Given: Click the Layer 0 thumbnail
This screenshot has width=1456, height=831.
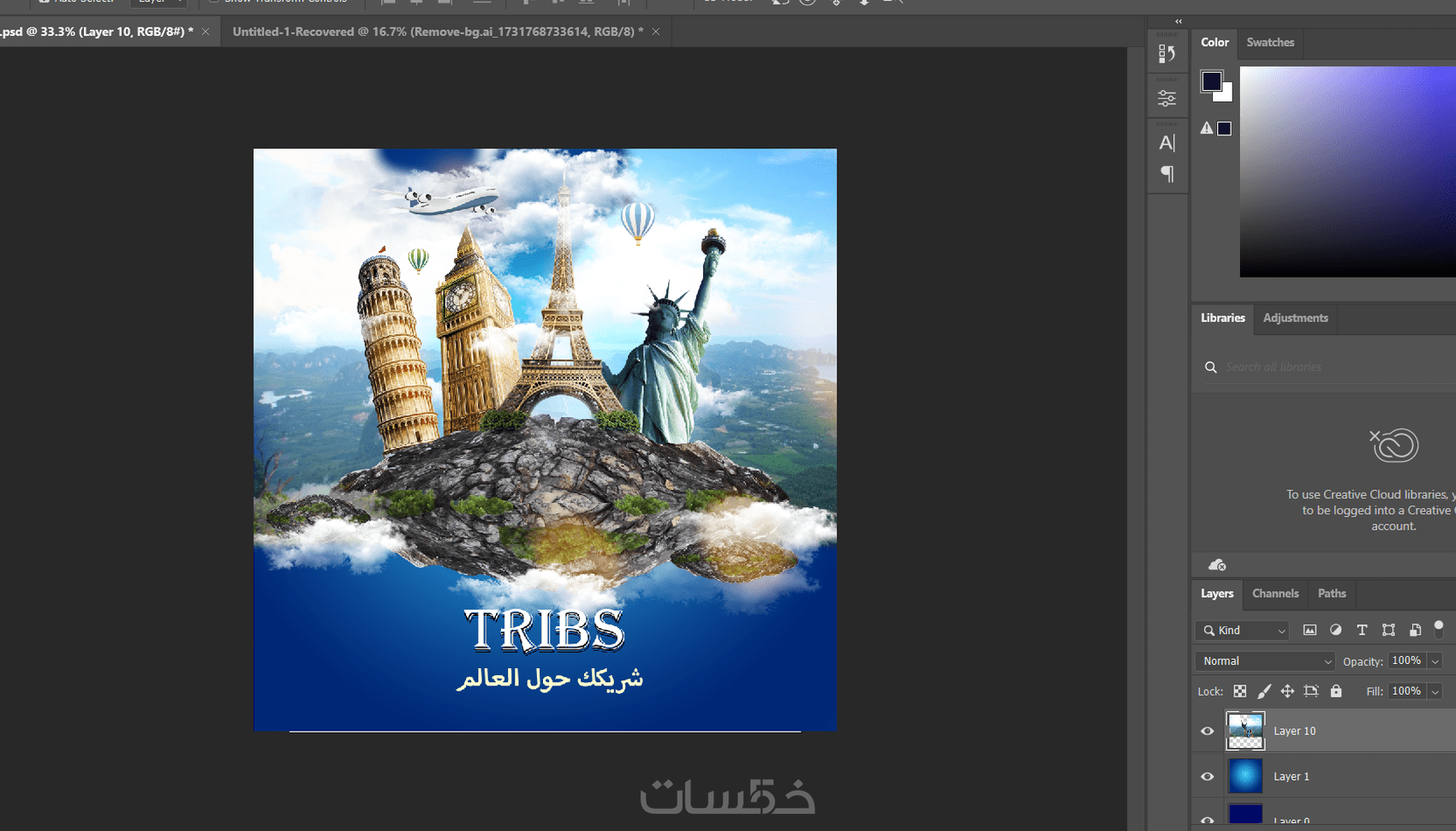Looking at the screenshot, I should point(1245,816).
